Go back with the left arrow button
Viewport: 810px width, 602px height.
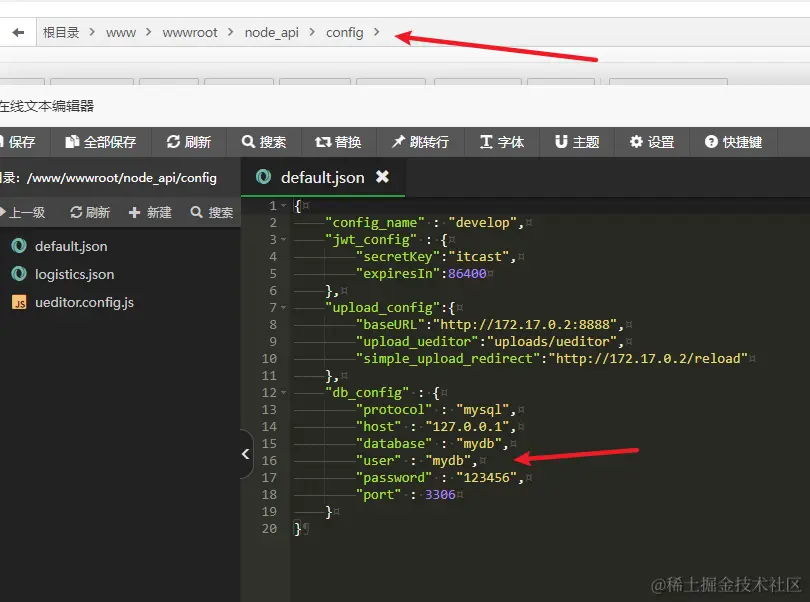point(18,33)
